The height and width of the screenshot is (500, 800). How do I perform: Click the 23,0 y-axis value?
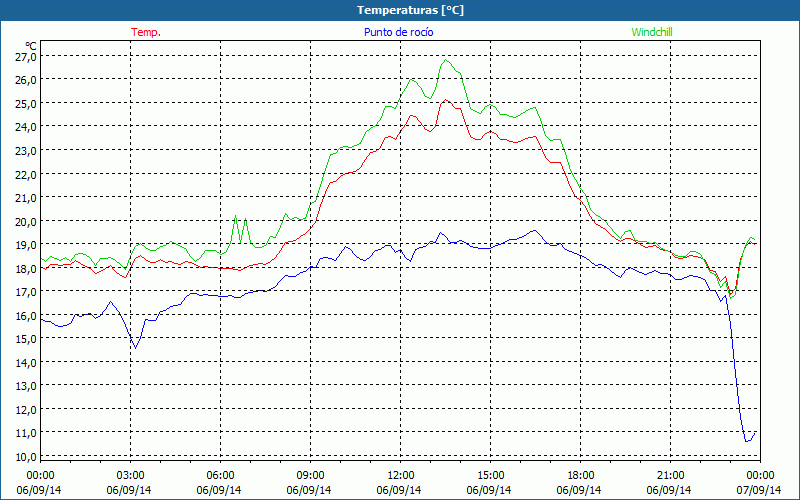point(25,151)
